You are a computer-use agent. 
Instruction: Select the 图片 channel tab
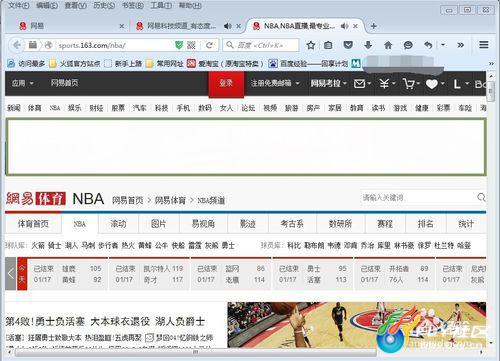point(159,224)
